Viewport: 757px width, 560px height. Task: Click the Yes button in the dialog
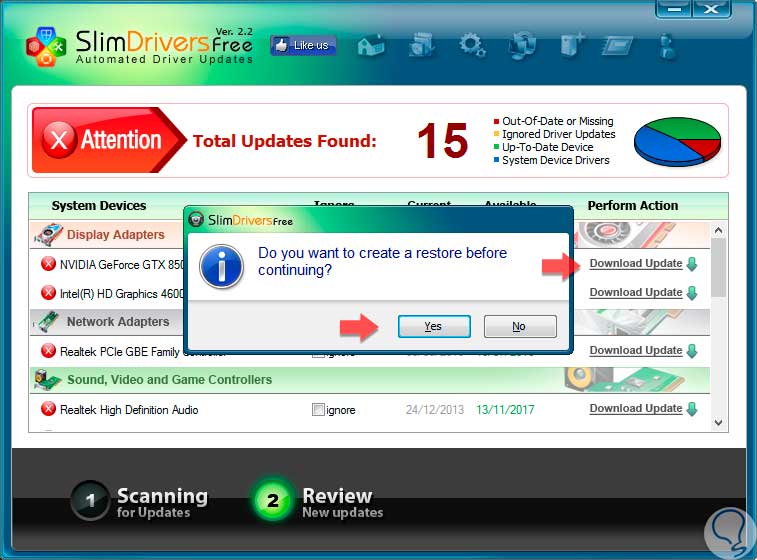coord(434,326)
